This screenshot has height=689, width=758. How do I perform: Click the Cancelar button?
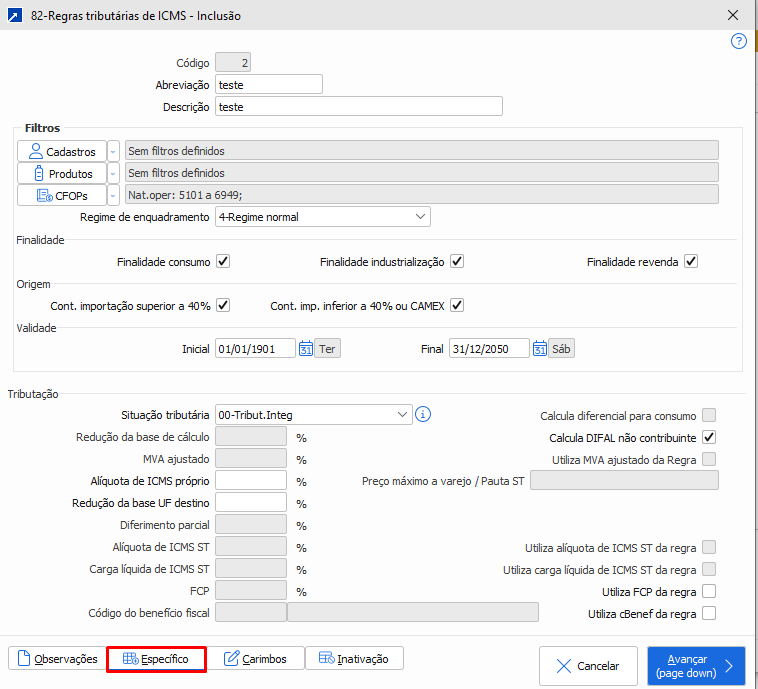click(588, 666)
